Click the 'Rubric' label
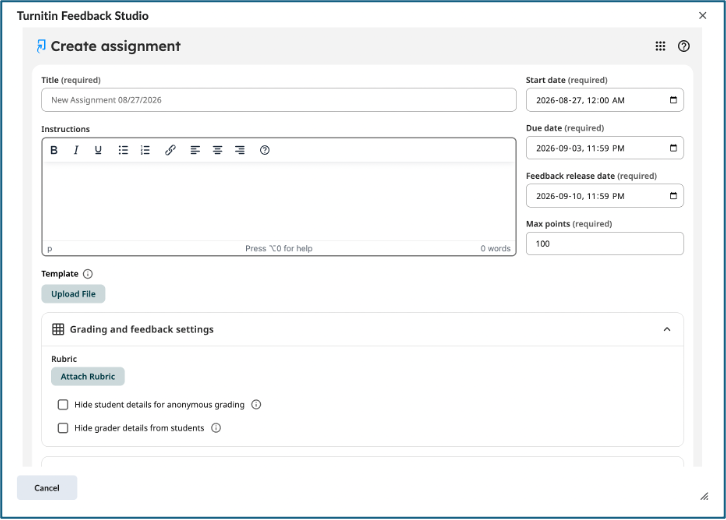The height and width of the screenshot is (520, 726). 64,359
